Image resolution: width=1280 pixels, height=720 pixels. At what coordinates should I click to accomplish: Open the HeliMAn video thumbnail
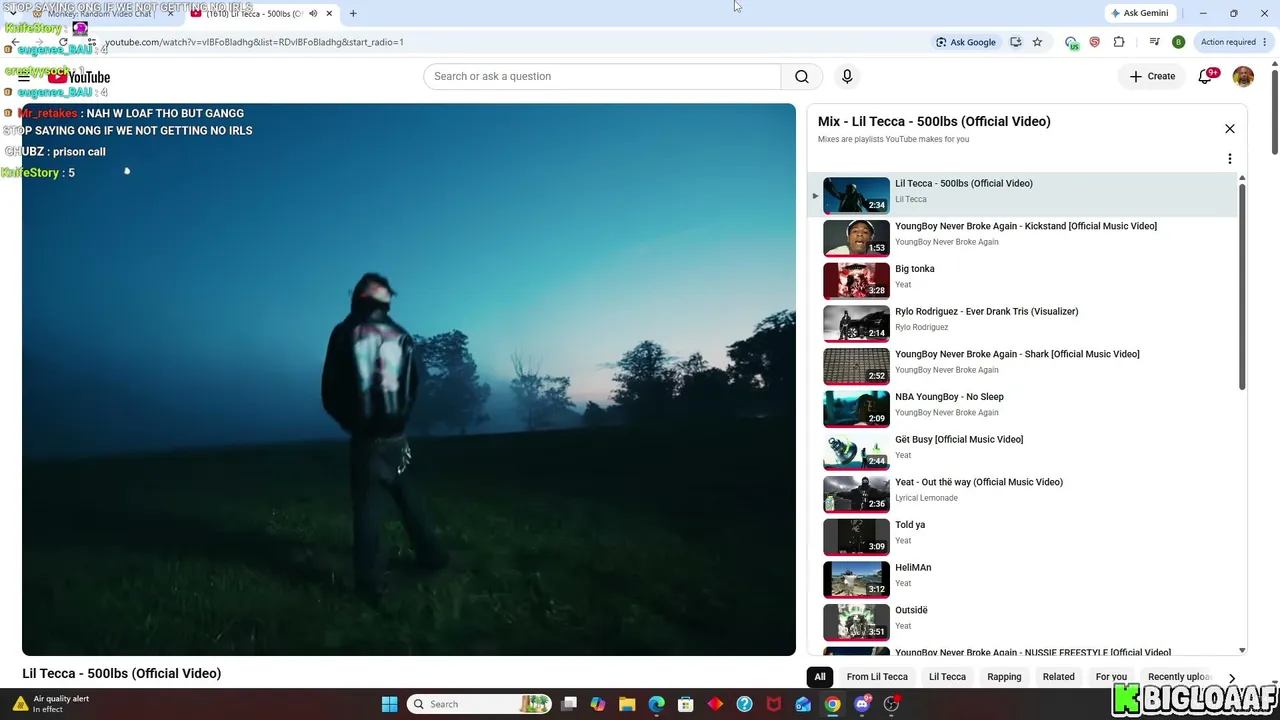(x=856, y=580)
